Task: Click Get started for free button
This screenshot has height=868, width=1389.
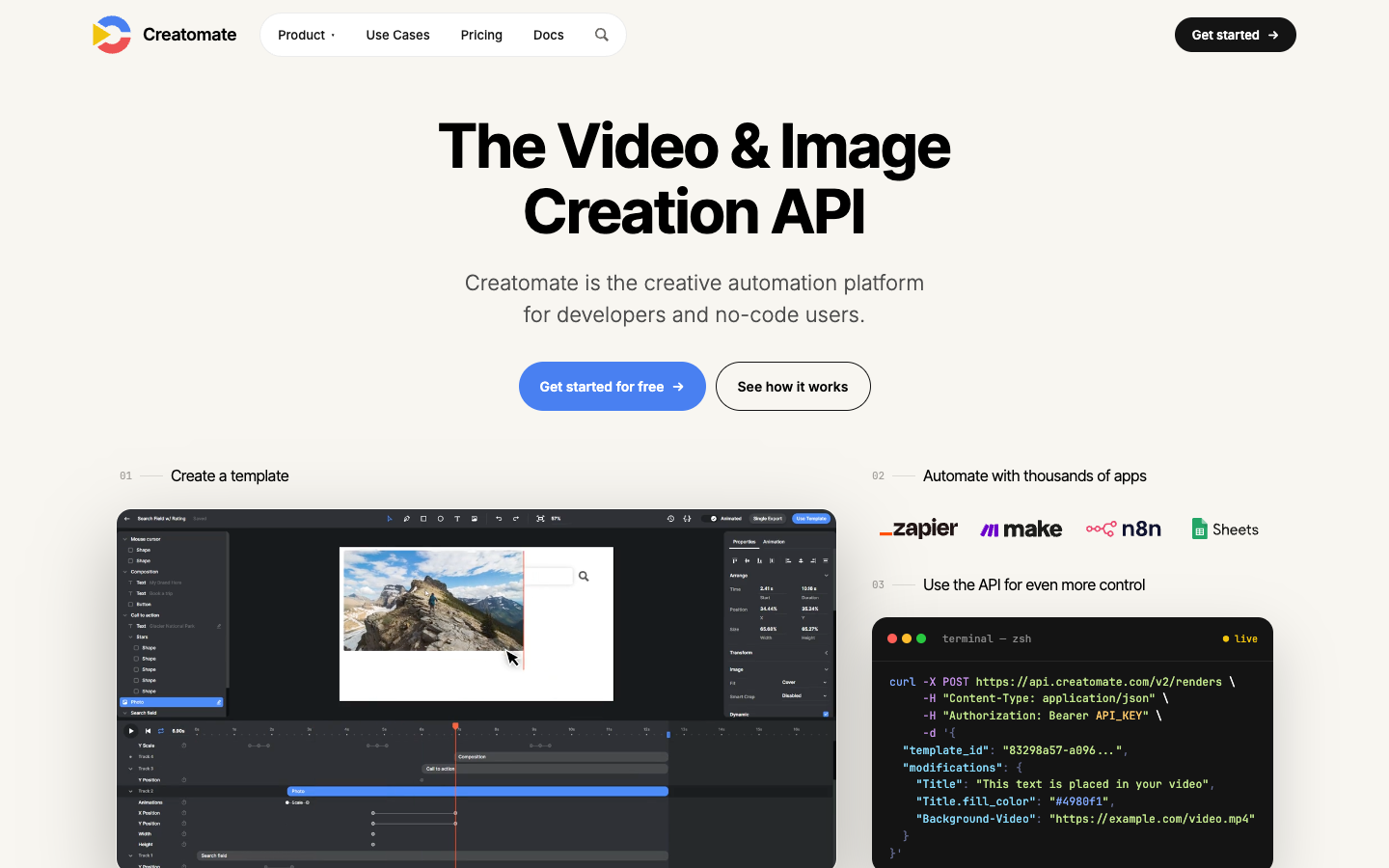Action: pos(613,386)
